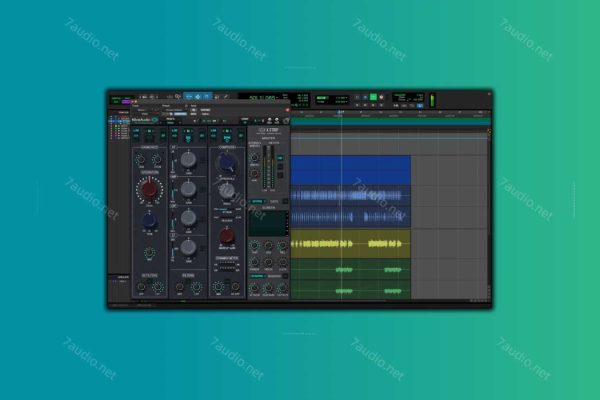
Task: Click the Attack slider in Compressor module
Action: tap(227, 209)
